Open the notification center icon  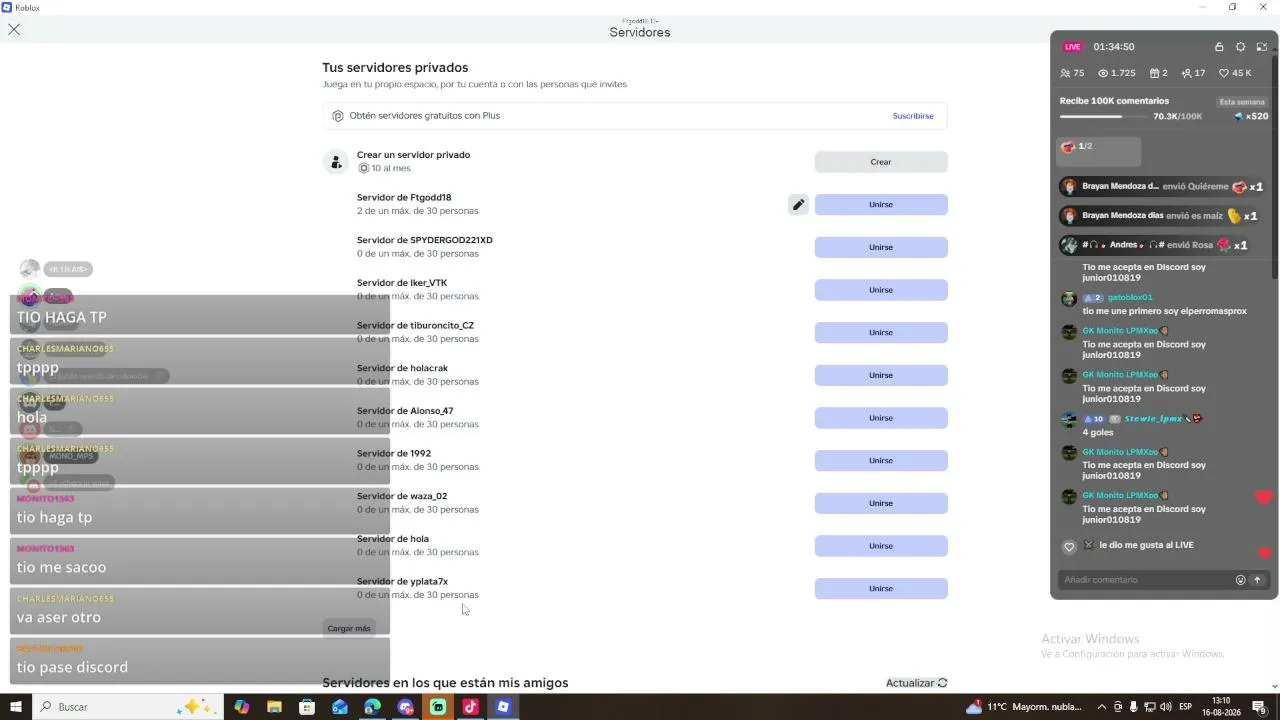pos(1260,707)
